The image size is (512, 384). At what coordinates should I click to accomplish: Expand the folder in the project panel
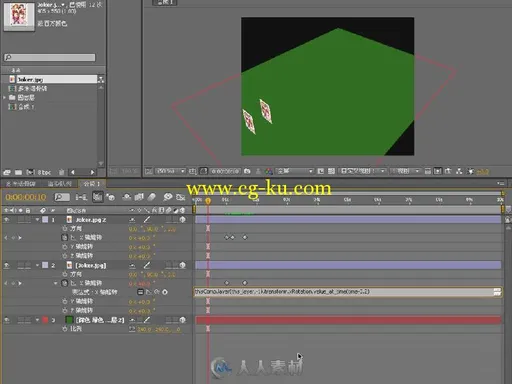click(x=4, y=98)
